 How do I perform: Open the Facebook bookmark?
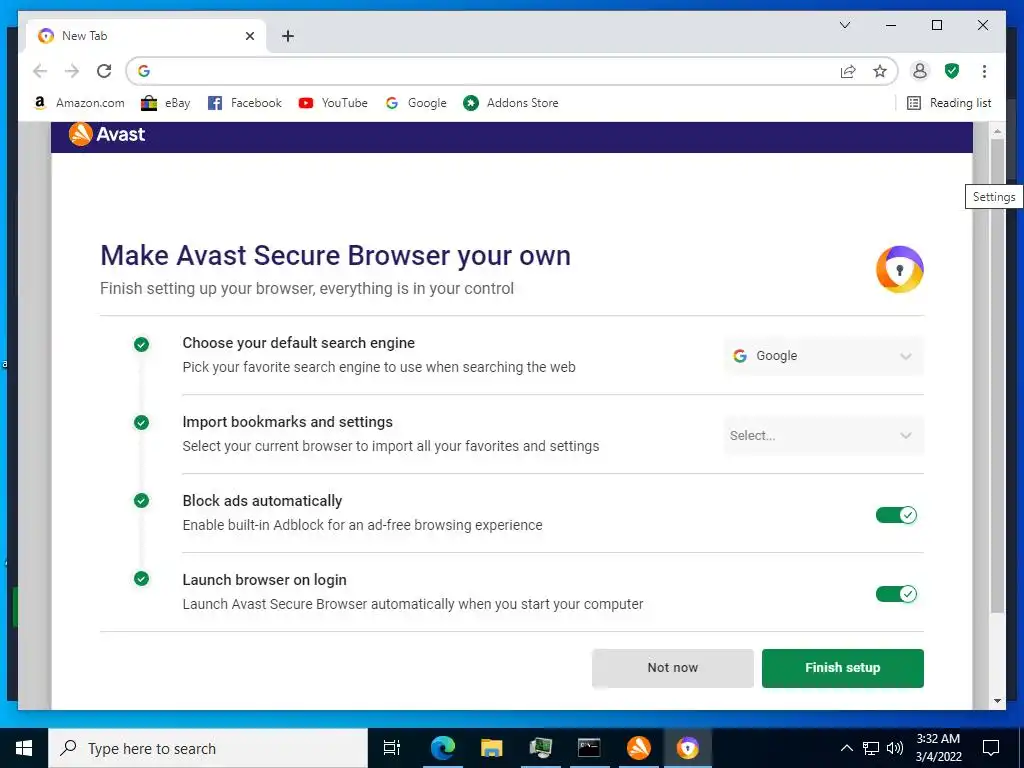tap(244, 103)
